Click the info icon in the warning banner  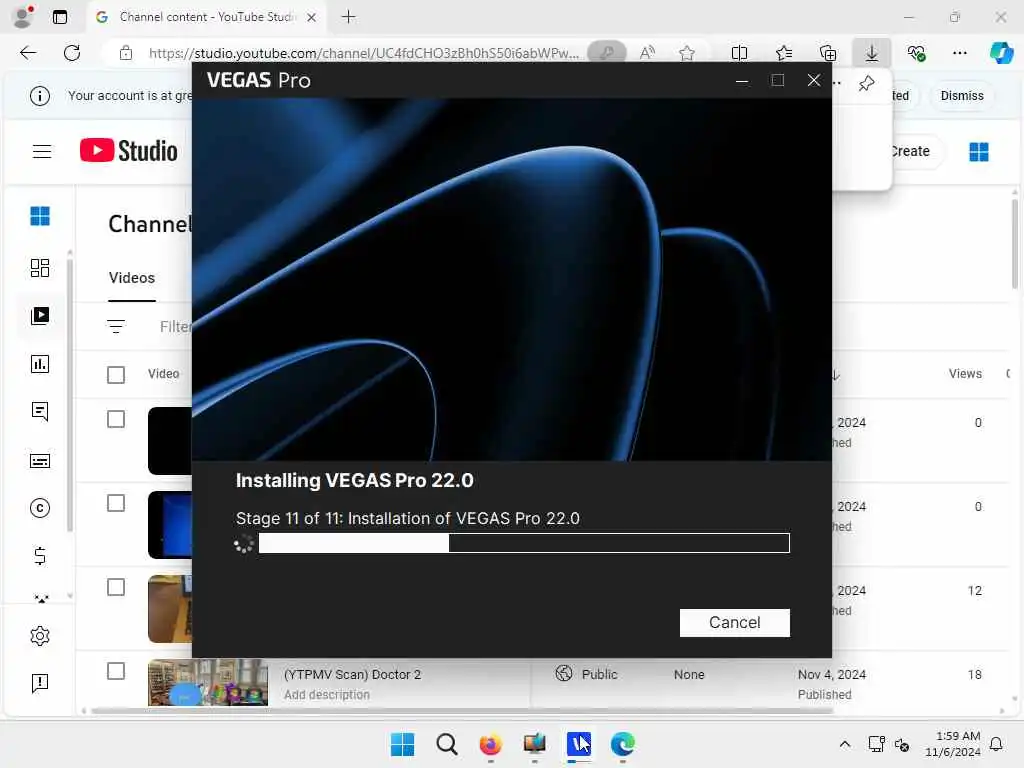[x=40, y=96]
